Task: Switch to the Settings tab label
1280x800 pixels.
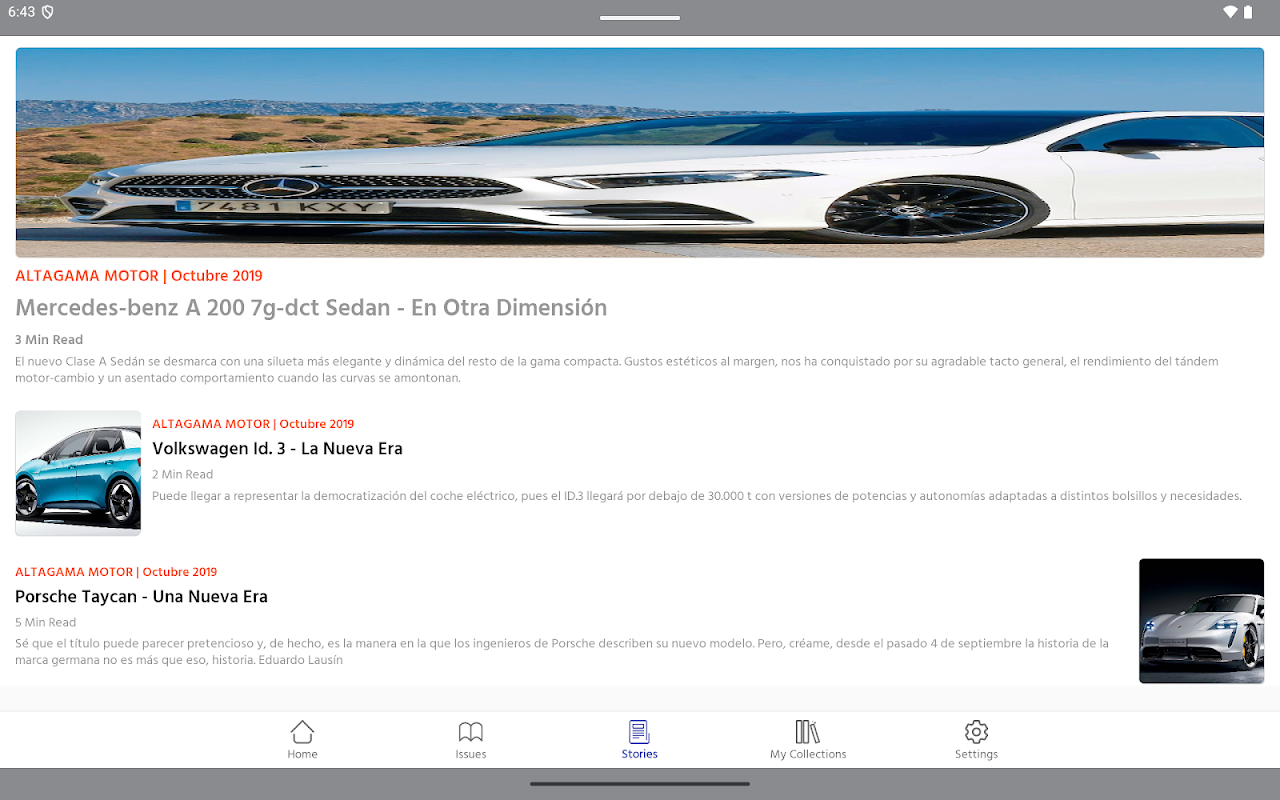Action: 976,754
